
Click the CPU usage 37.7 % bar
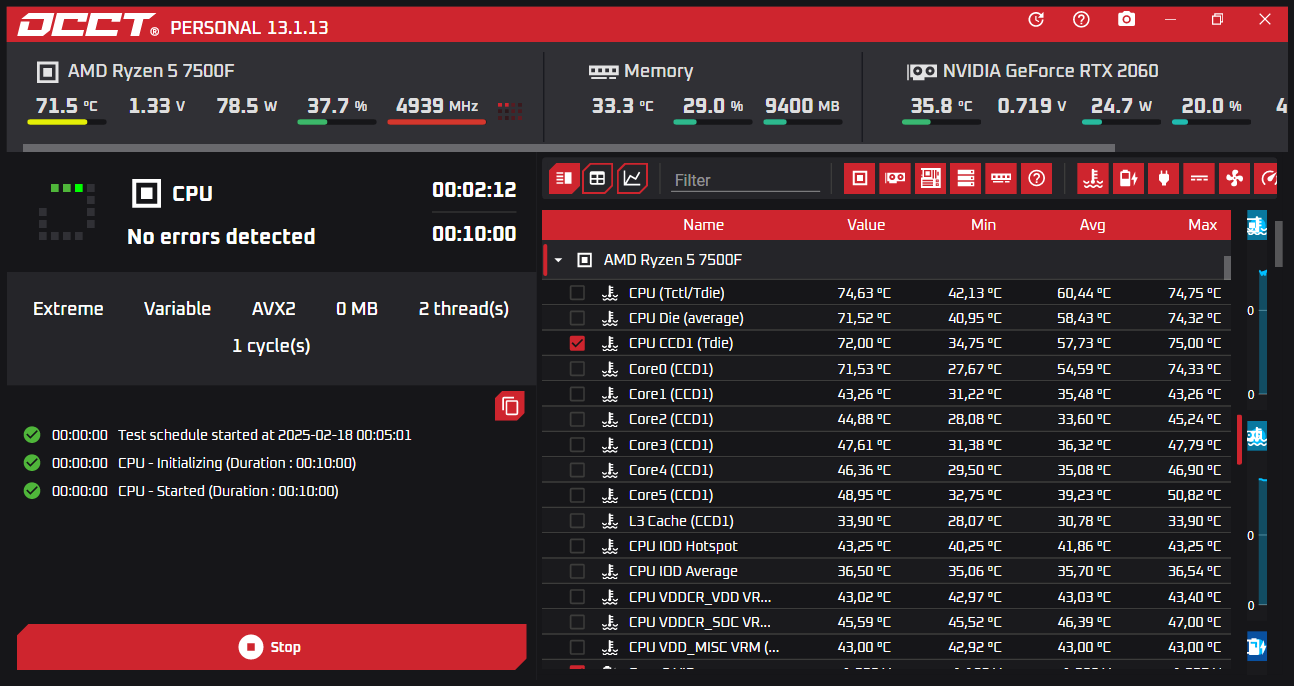tap(336, 122)
